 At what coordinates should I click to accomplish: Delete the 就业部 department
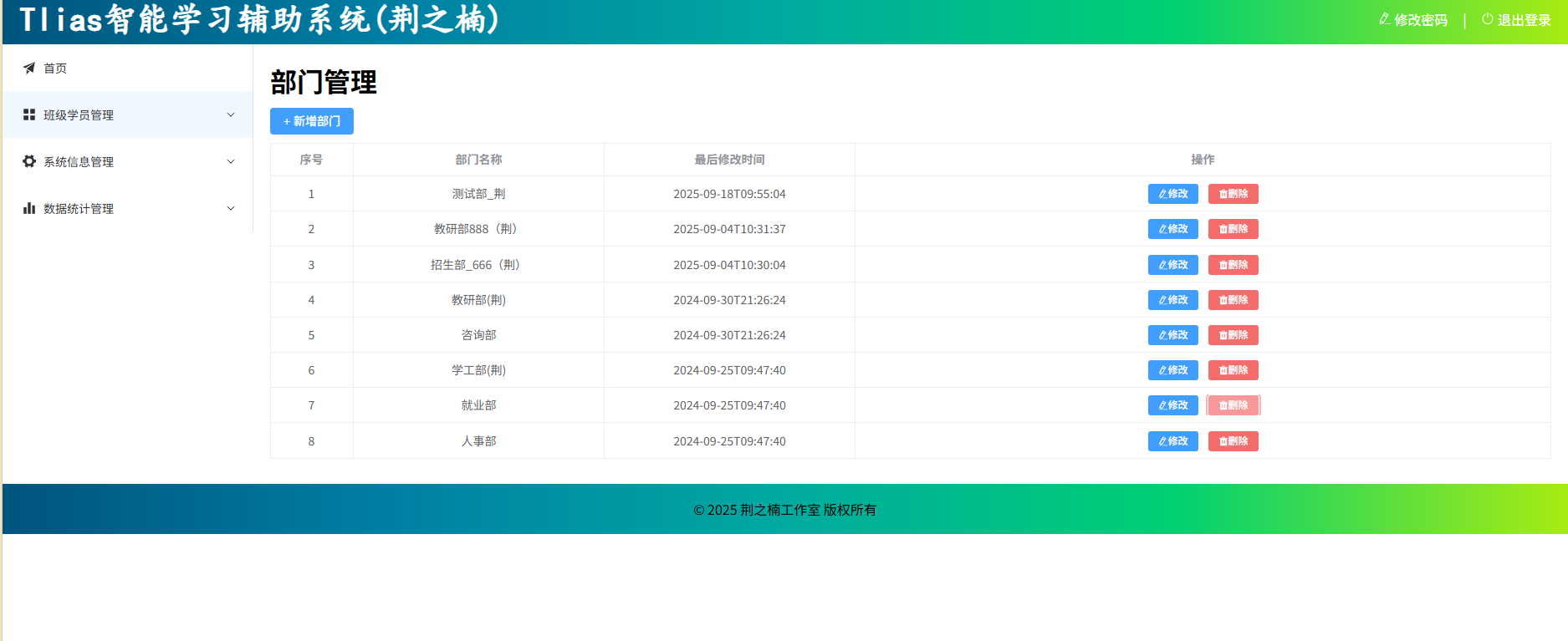[x=1233, y=405]
